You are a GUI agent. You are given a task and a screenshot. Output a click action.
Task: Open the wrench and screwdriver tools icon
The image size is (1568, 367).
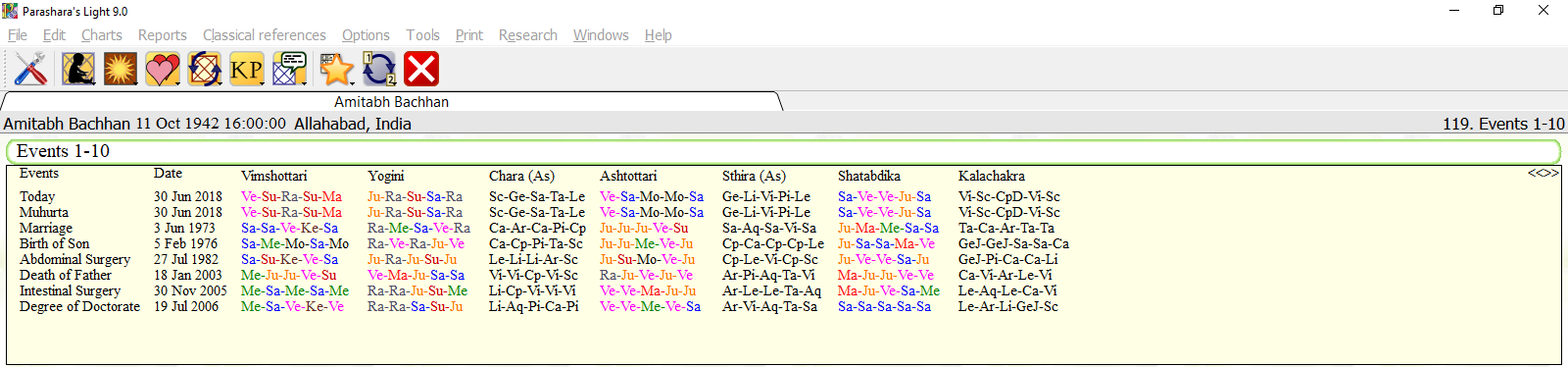pyautogui.click(x=31, y=69)
